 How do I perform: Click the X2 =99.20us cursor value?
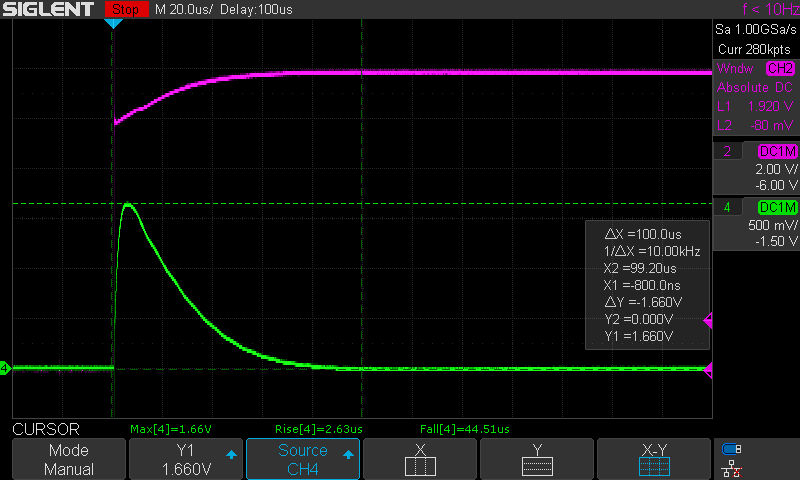[x=640, y=268]
